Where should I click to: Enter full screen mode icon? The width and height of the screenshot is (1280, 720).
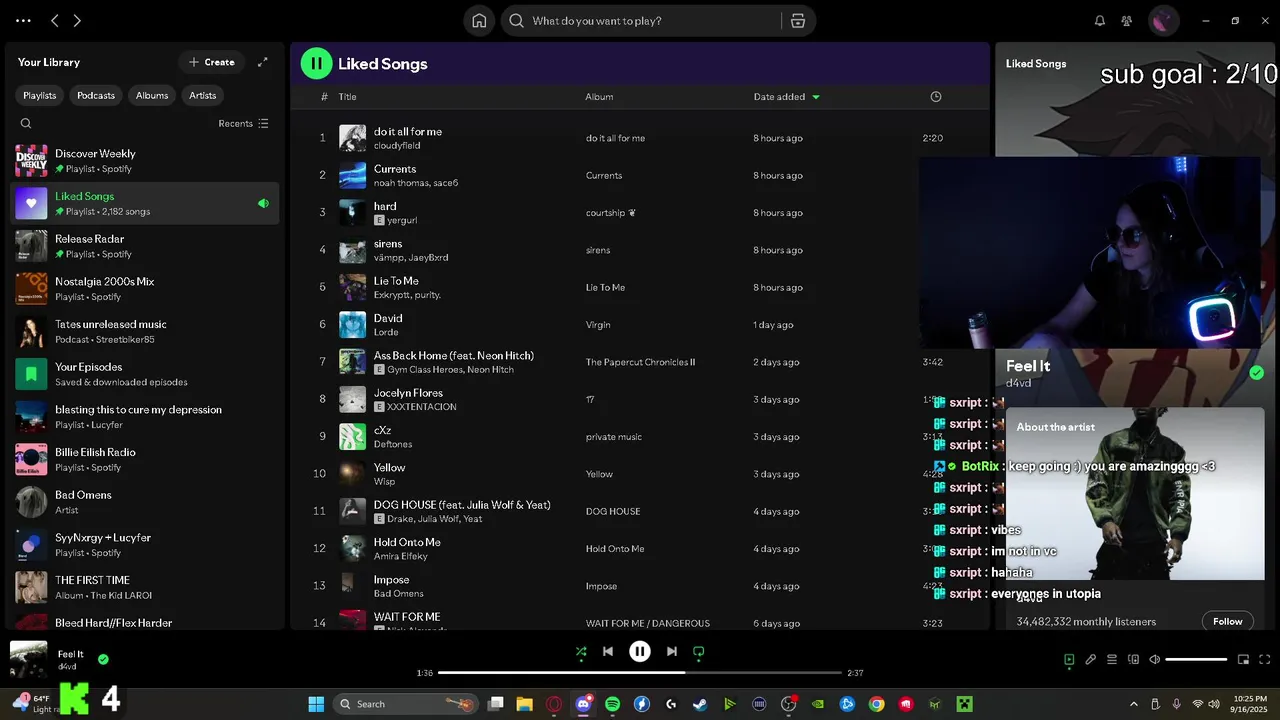(x=1265, y=659)
